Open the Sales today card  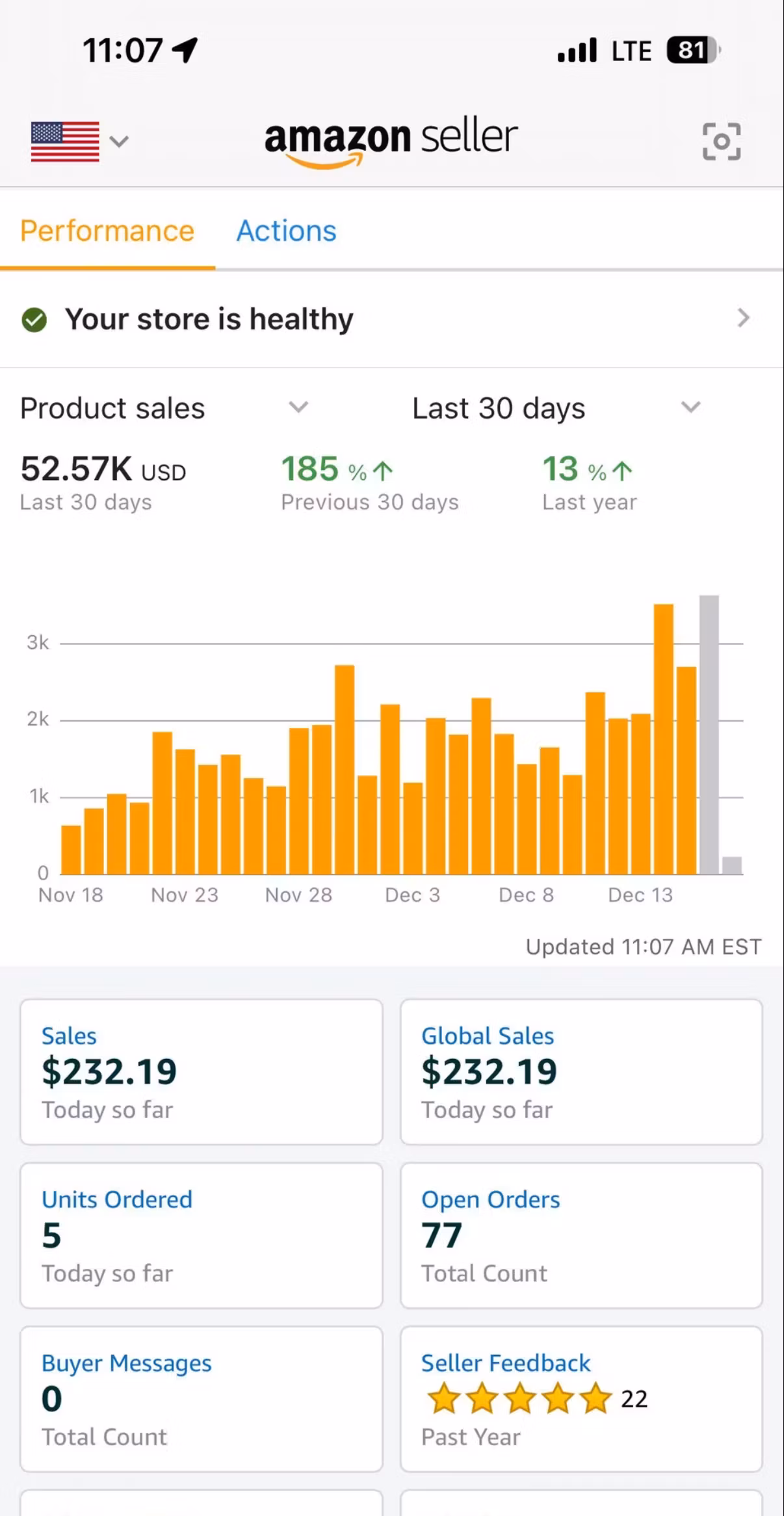pyautogui.click(x=201, y=1072)
